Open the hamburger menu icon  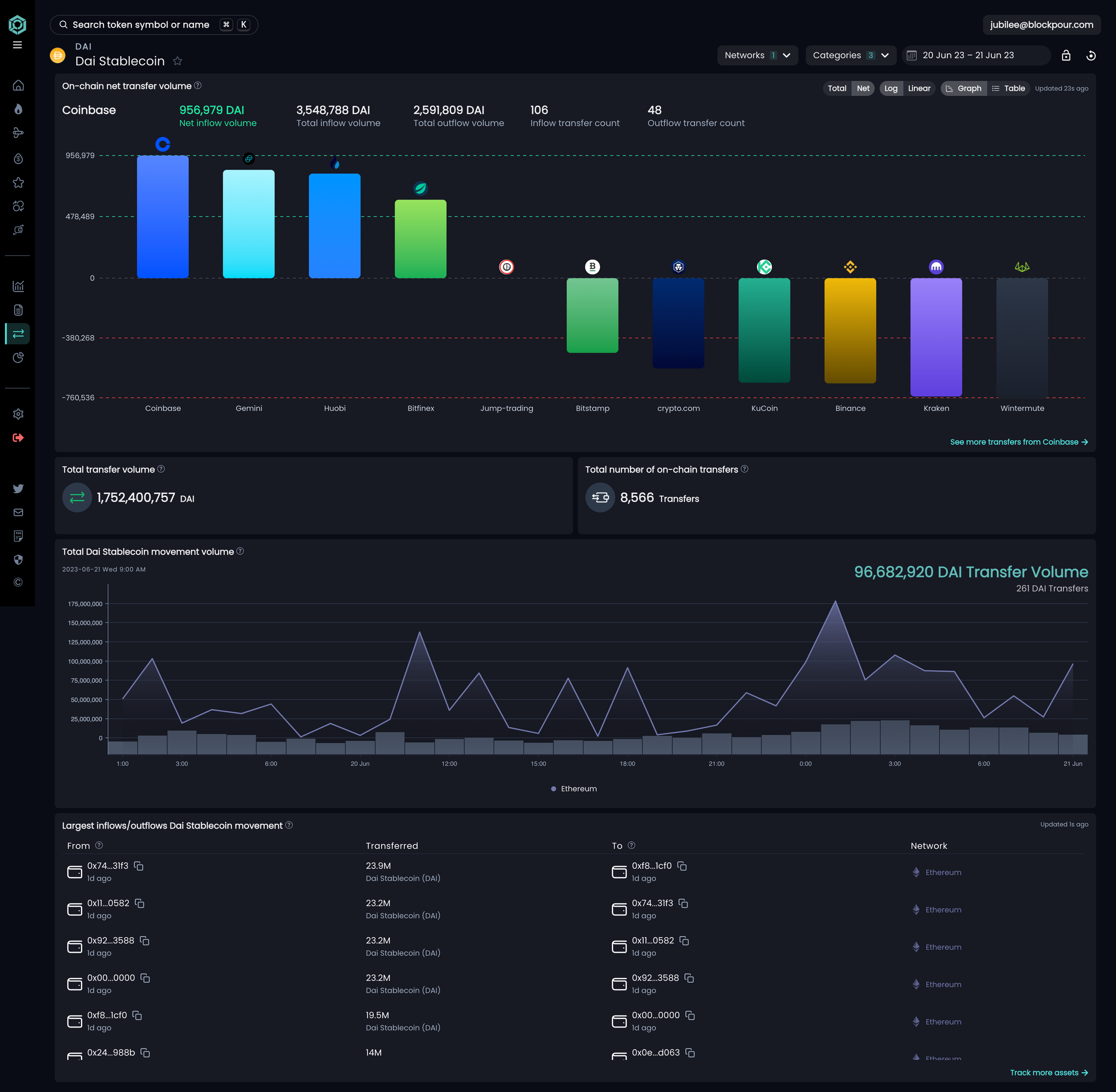click(x=17, y=45)
